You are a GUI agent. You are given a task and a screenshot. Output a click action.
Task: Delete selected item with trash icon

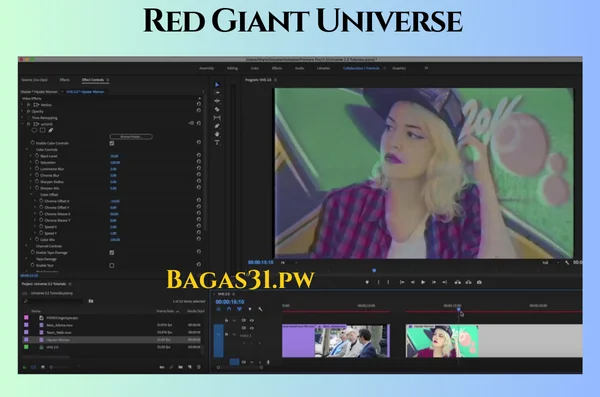199,367
